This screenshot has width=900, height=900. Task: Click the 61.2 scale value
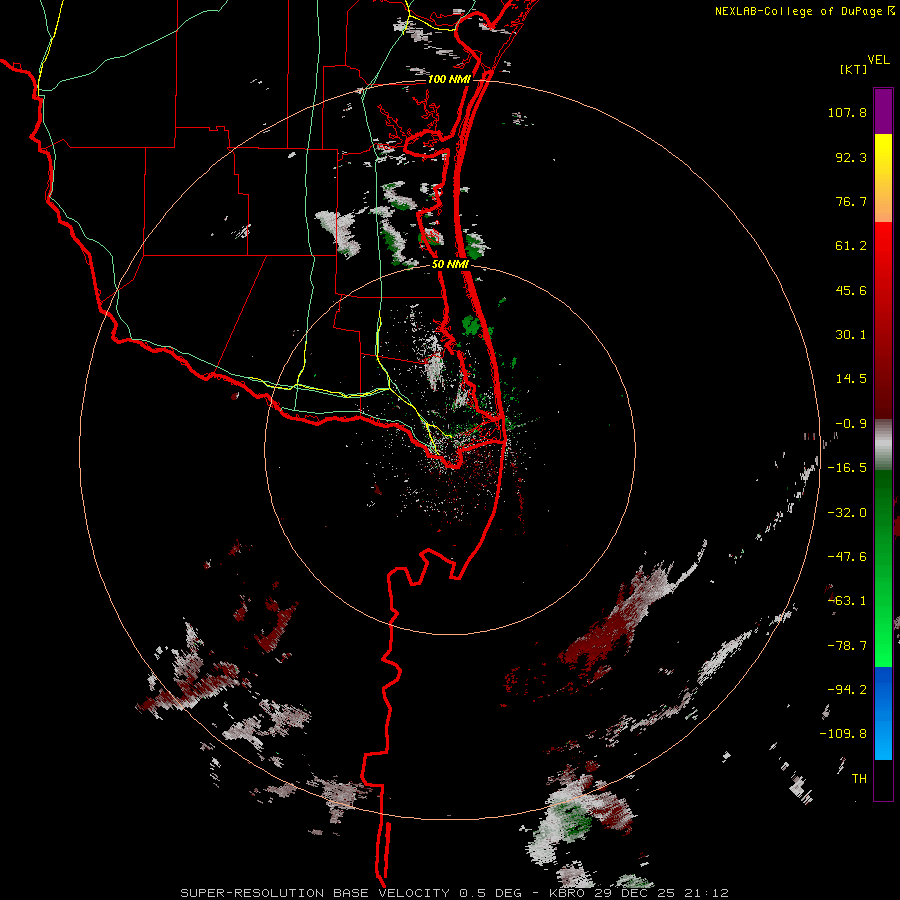(x=851, y=246)
